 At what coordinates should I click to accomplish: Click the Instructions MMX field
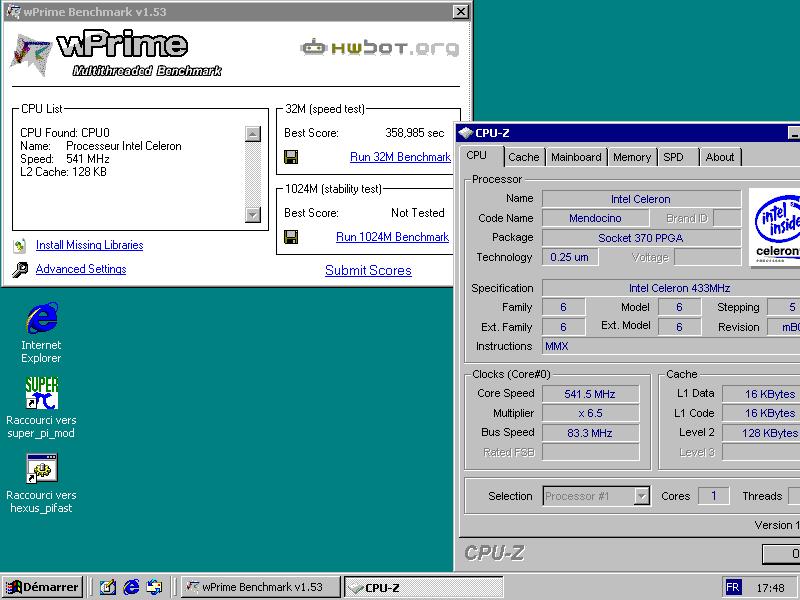tap(671, 346)
